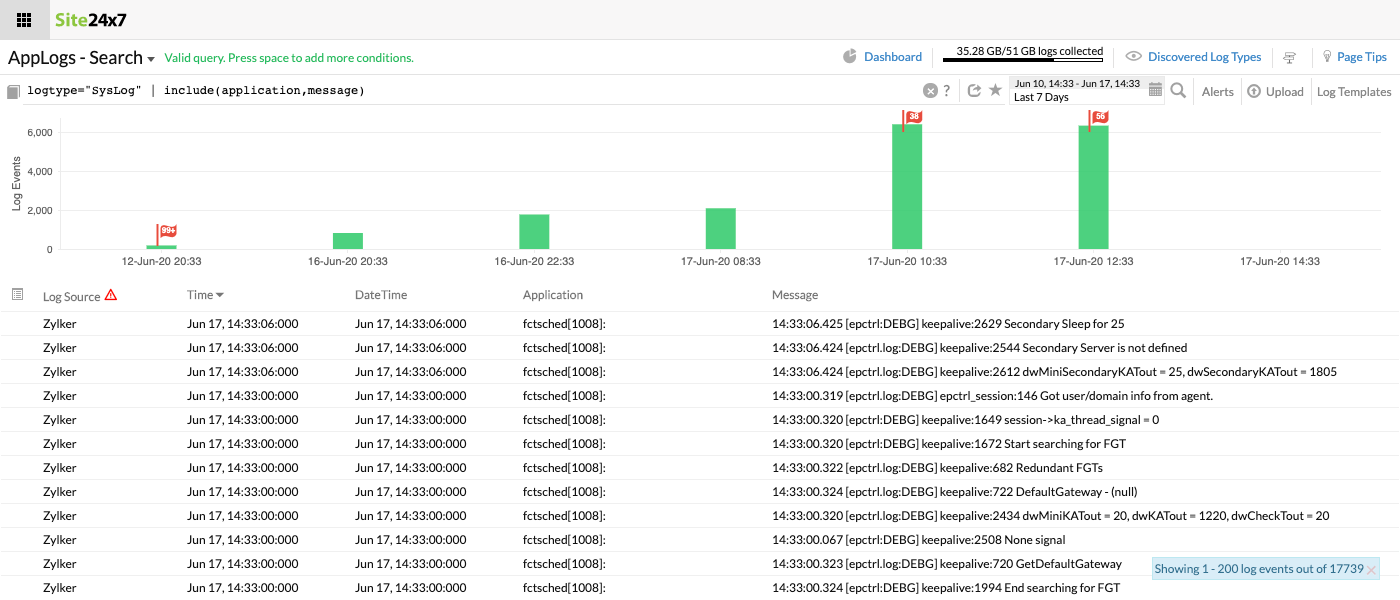The height and width of the screenshot is (600, 1400).
Task: Open Log Templates
Action: click(x=1353, y=91)
